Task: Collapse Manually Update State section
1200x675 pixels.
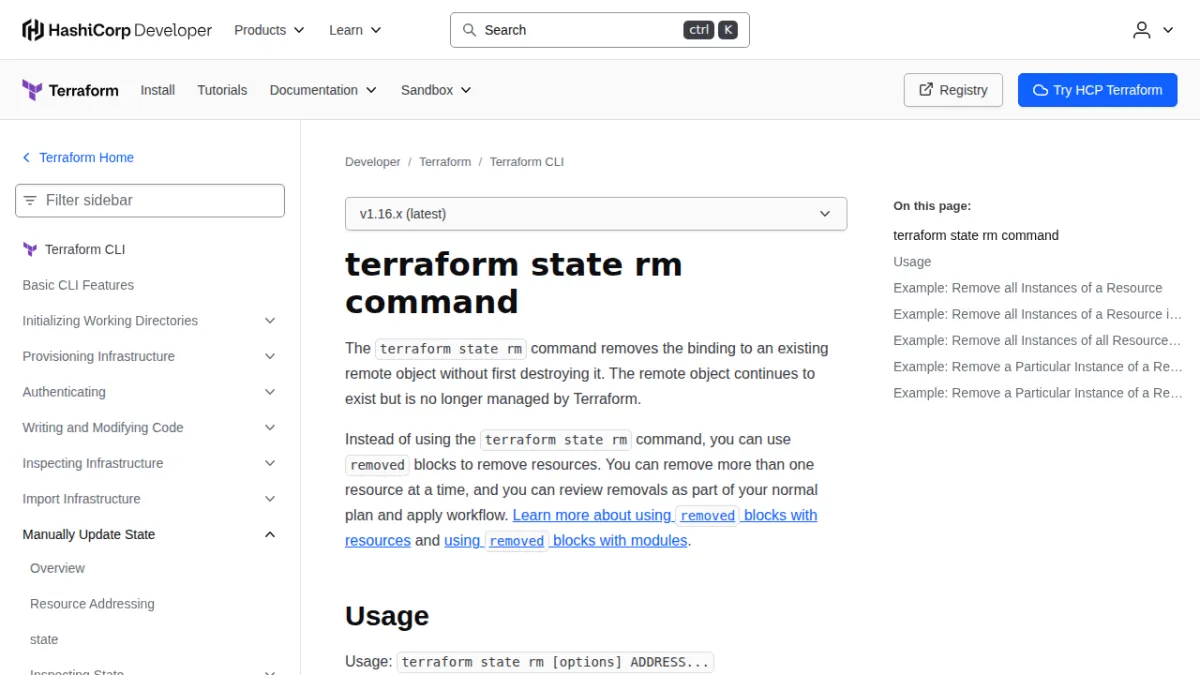Action: tap(150, 535)
